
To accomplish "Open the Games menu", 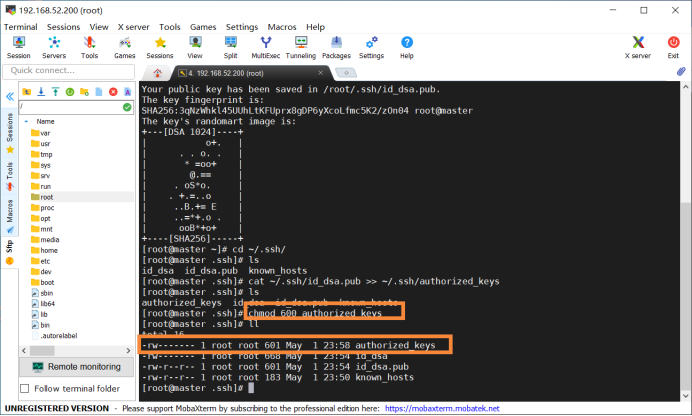I will point(203,27).
